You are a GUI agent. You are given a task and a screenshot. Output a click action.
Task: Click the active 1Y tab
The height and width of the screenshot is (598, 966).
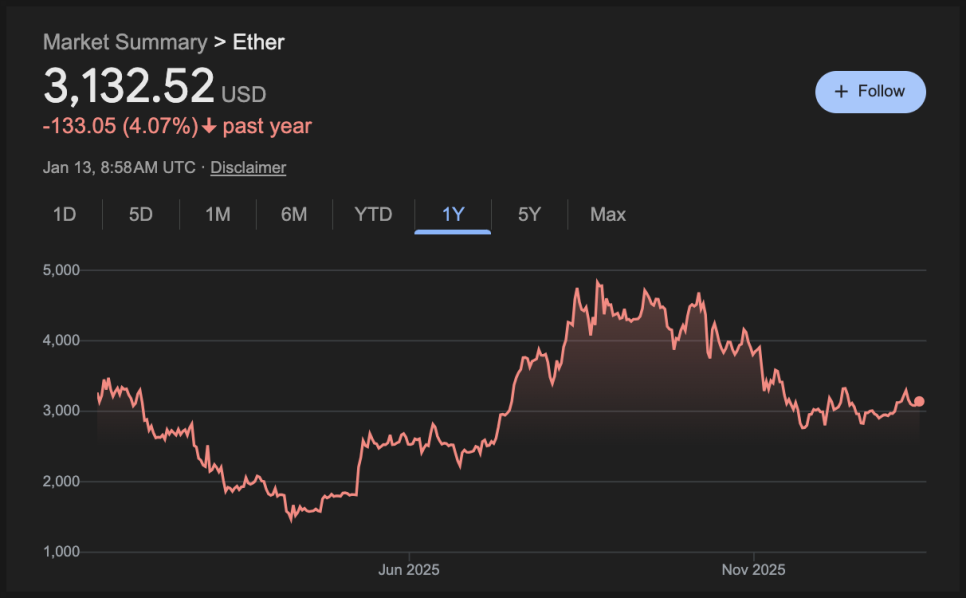click(453, 214)
